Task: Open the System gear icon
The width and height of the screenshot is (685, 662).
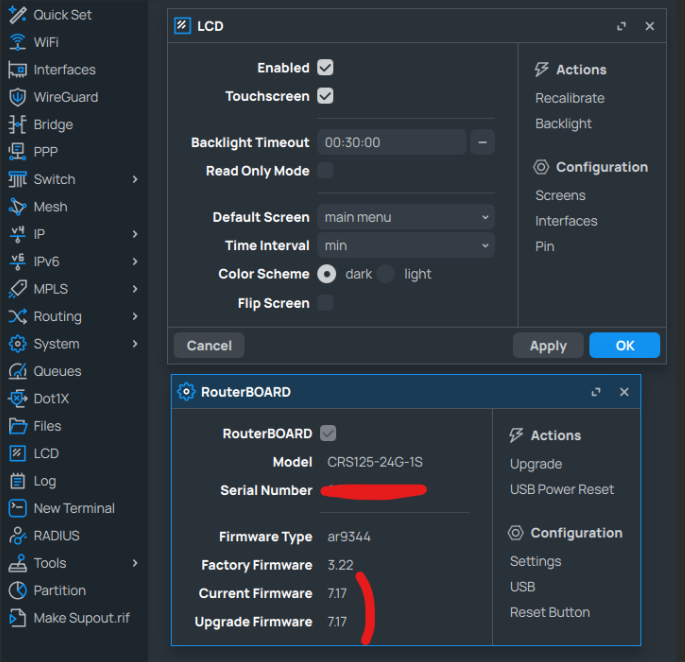Action: (17, 344)
